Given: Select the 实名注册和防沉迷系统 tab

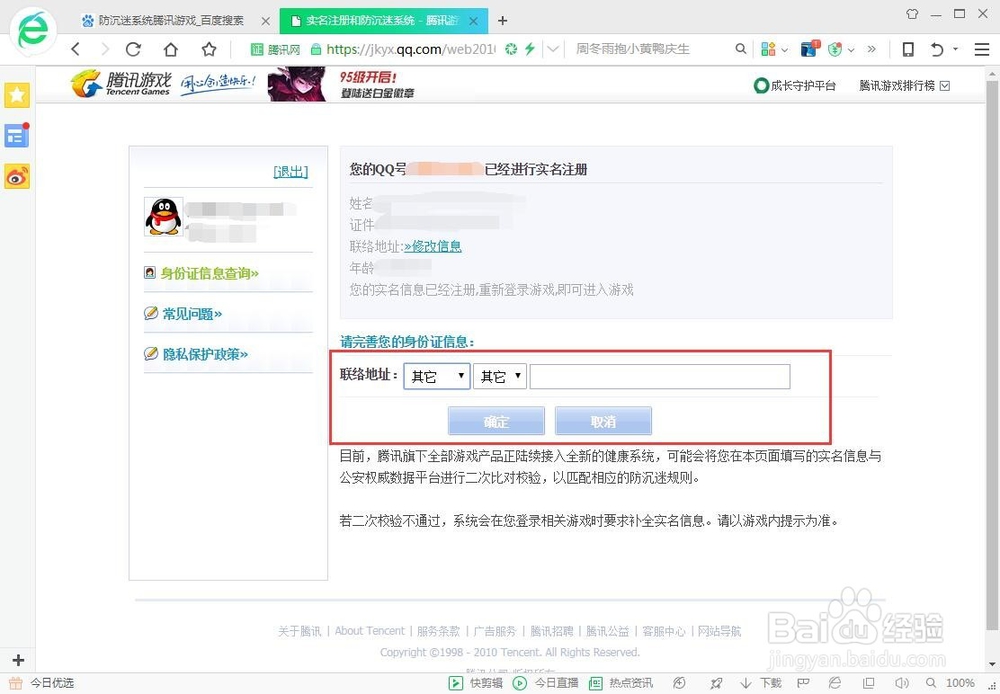Looking at the screenshot, I should (384, 20).
